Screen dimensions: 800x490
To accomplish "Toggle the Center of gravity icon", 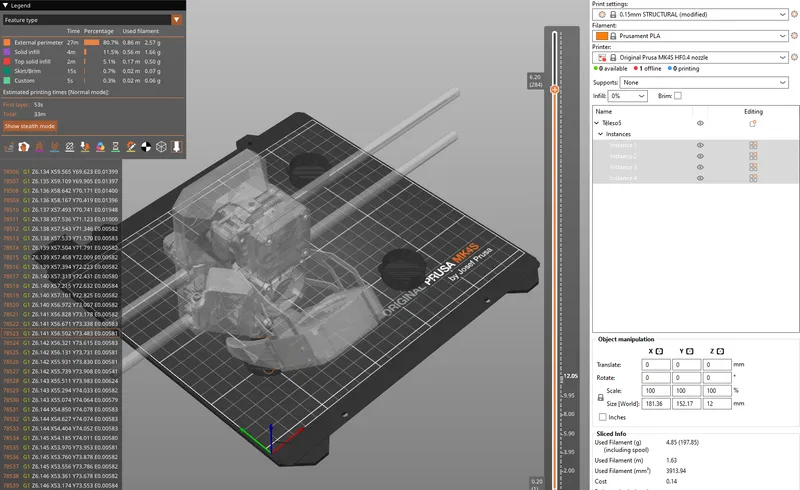I will [x=146, y=147].
